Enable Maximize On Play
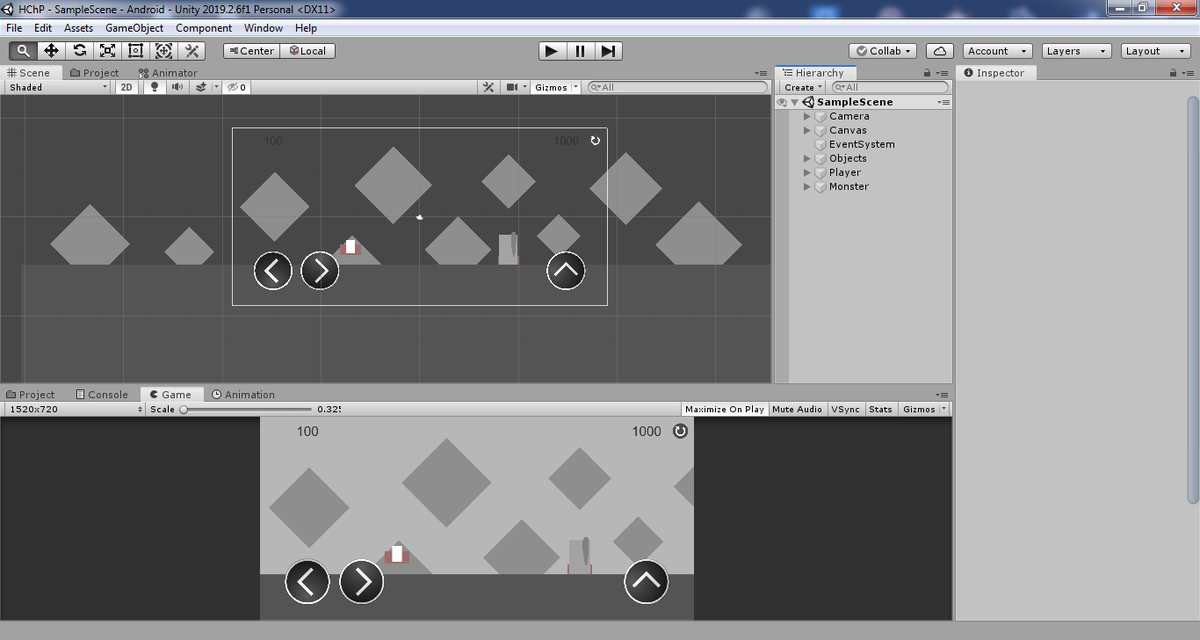This screenshot has height=640, width=1200. [724, 409]
